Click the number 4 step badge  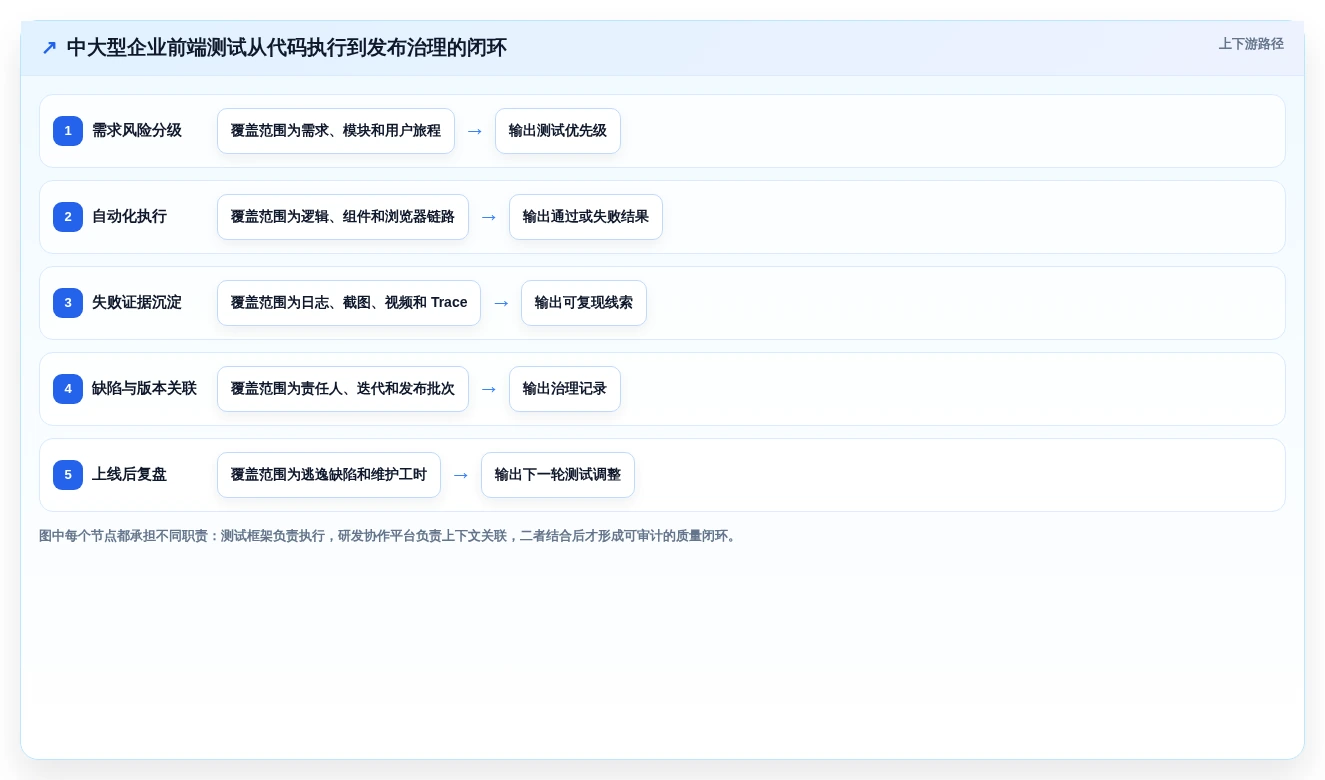(68, 389)
